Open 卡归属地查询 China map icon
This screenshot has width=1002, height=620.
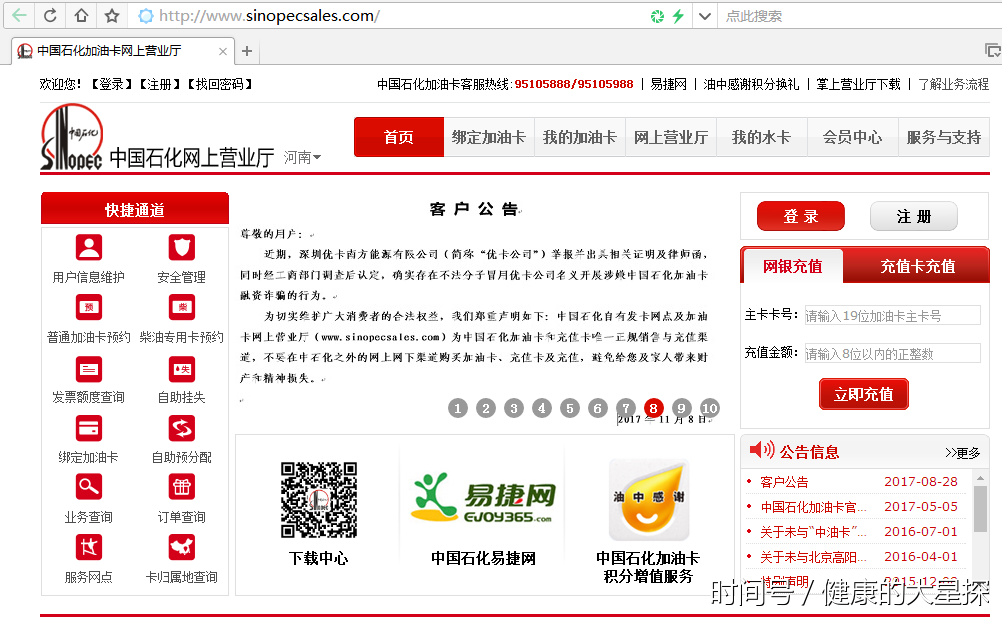click(x=181, y=547)
